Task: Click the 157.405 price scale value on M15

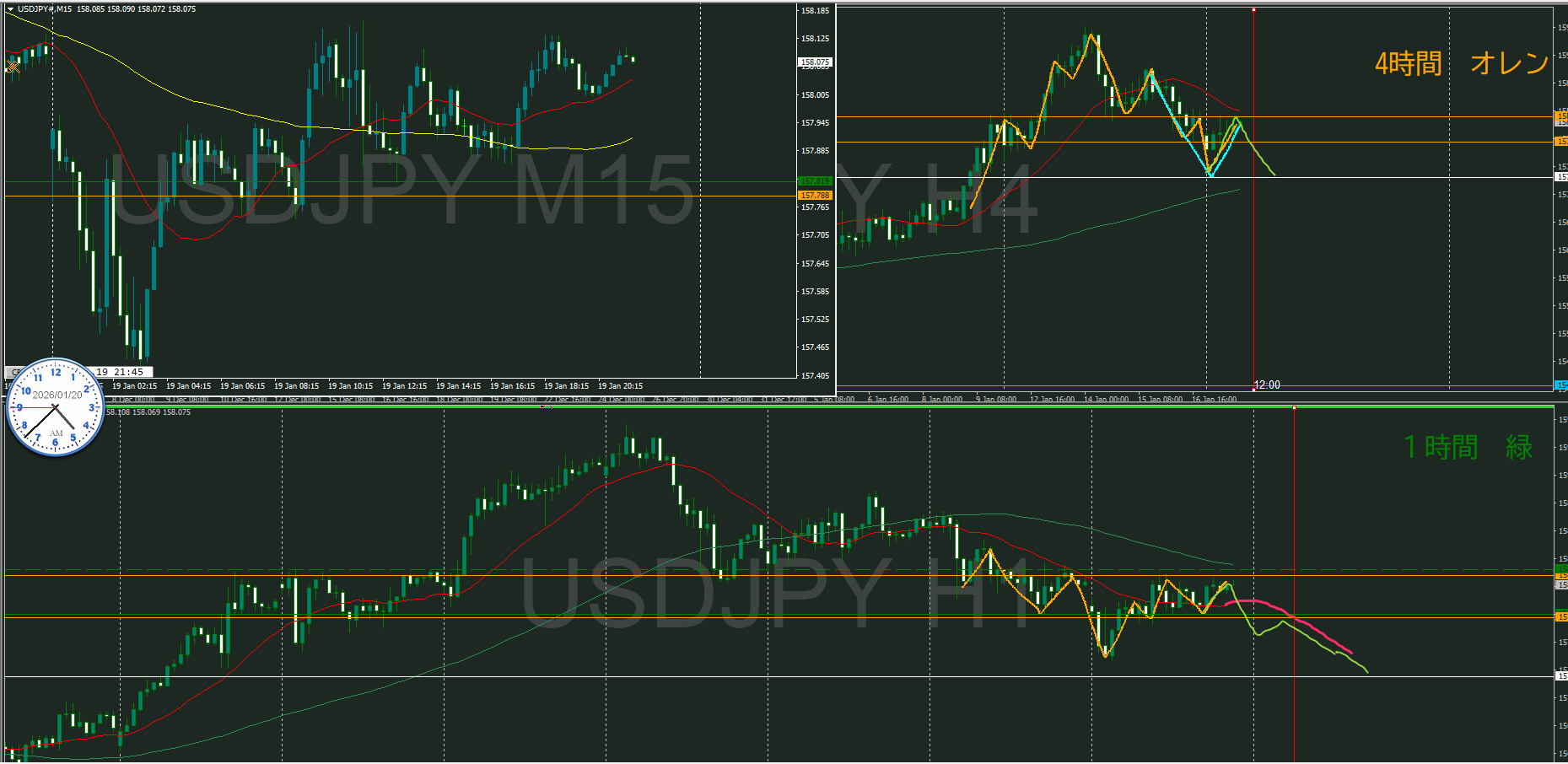Action: pyautogui.click(x=815, y=376)
